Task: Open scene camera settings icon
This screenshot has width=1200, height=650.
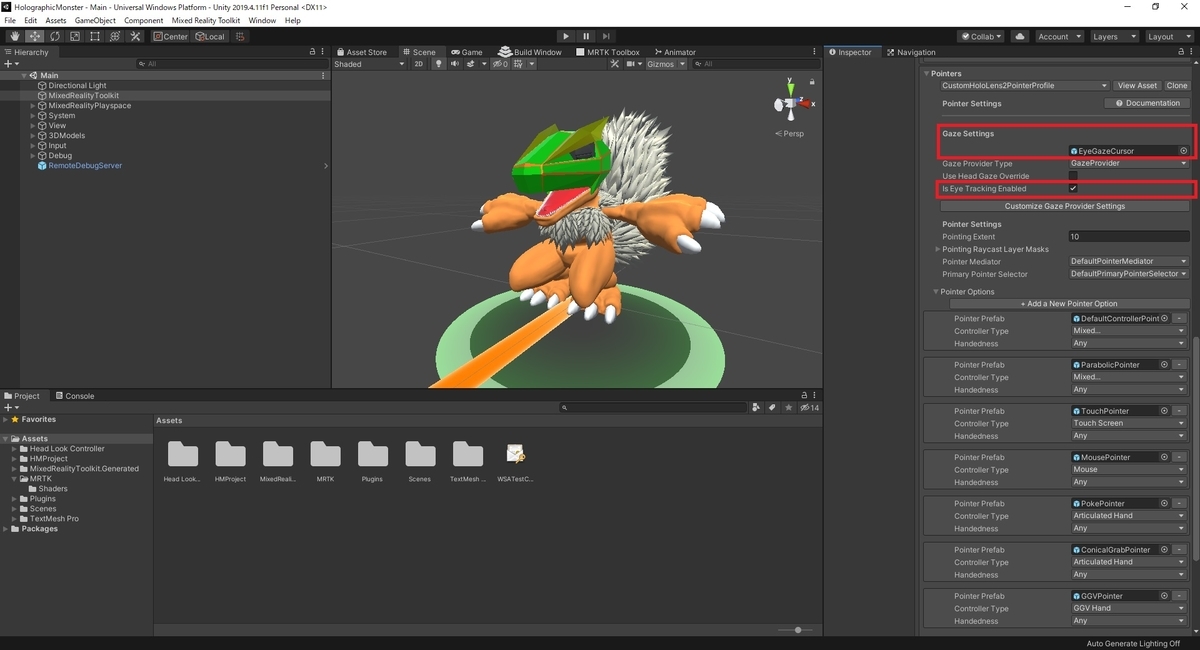Action: coord(636,64)
